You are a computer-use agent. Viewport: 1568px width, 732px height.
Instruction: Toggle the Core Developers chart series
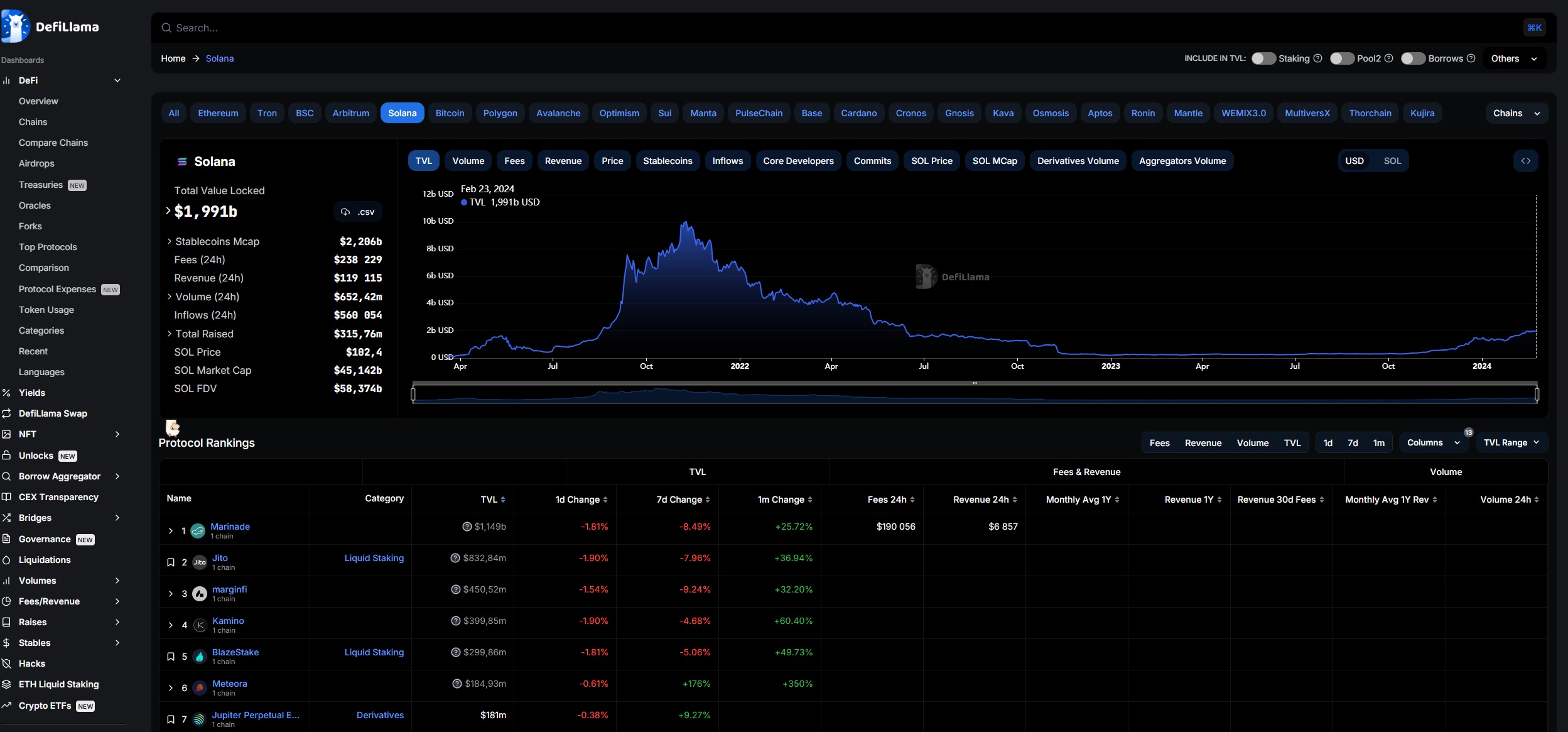(798, 161)
